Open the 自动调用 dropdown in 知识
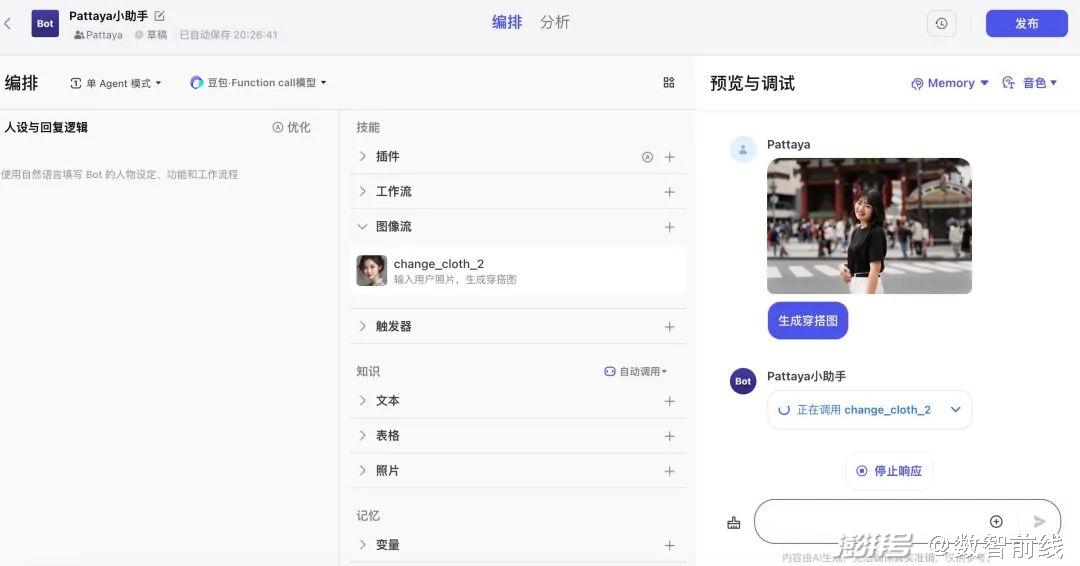 coord(636,371)
